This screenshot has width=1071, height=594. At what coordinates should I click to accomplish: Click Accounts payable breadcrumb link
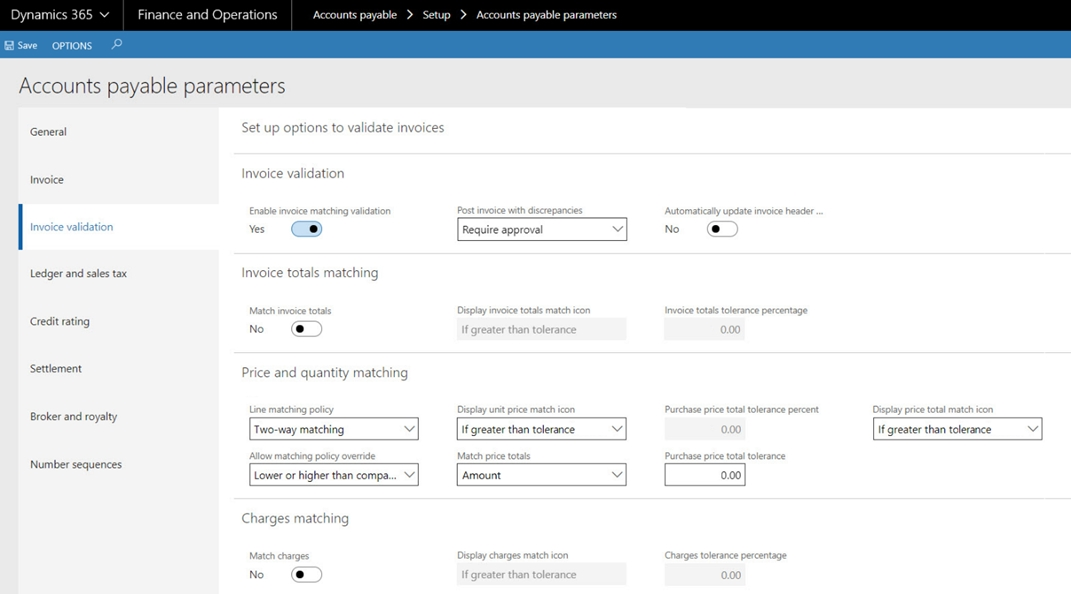[x=354, y=15]
